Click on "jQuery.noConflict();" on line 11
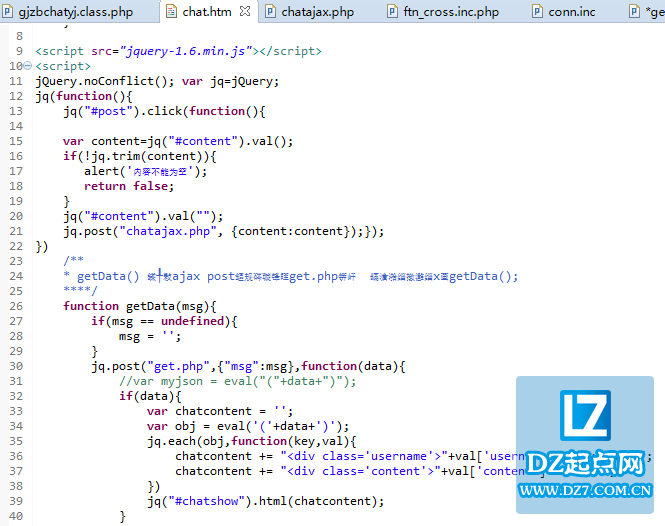Screen dimensions: 665x526 (105, 81)
